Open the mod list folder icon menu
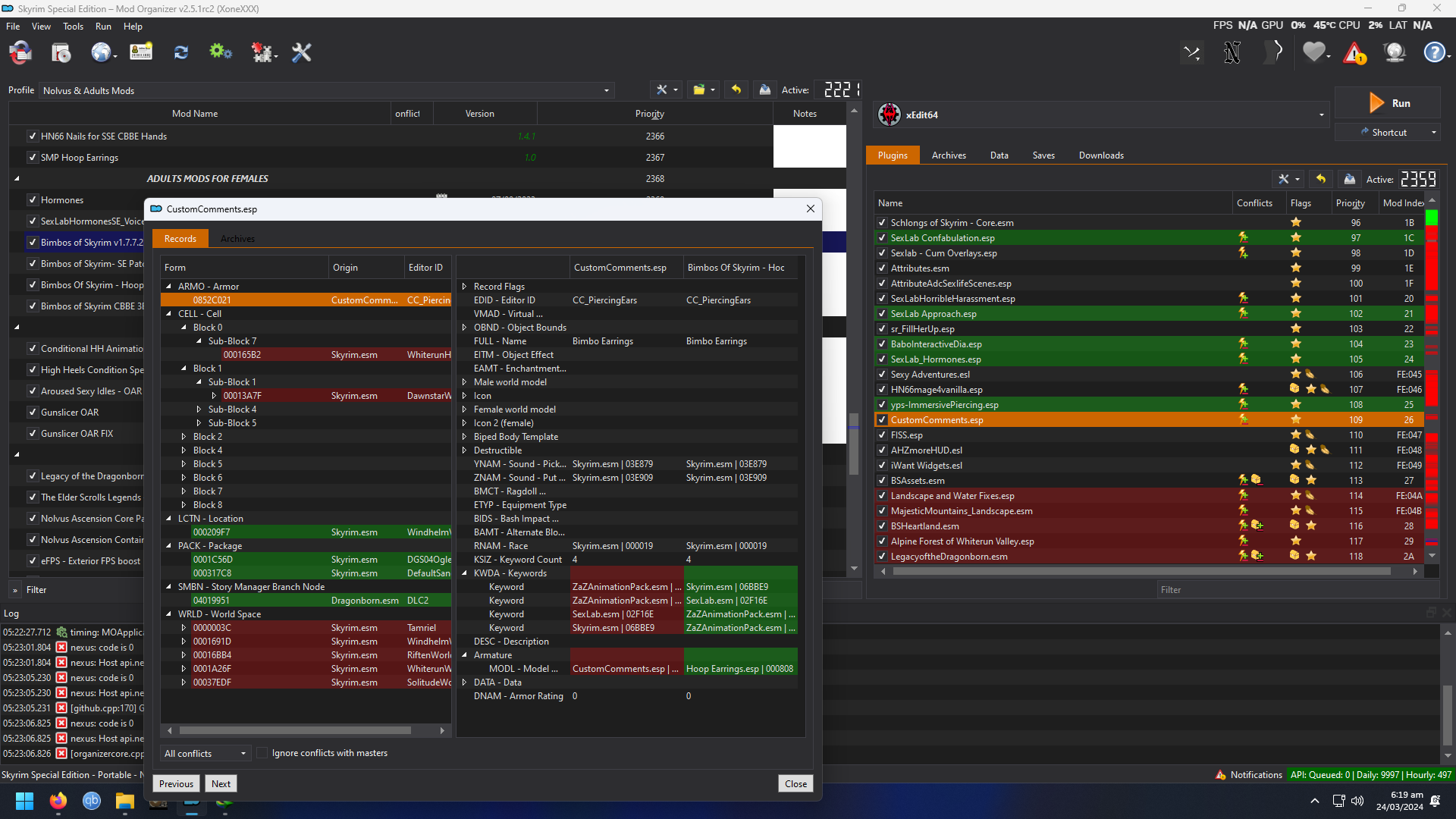The image size is (1456, 819). (x=703, y=89)
